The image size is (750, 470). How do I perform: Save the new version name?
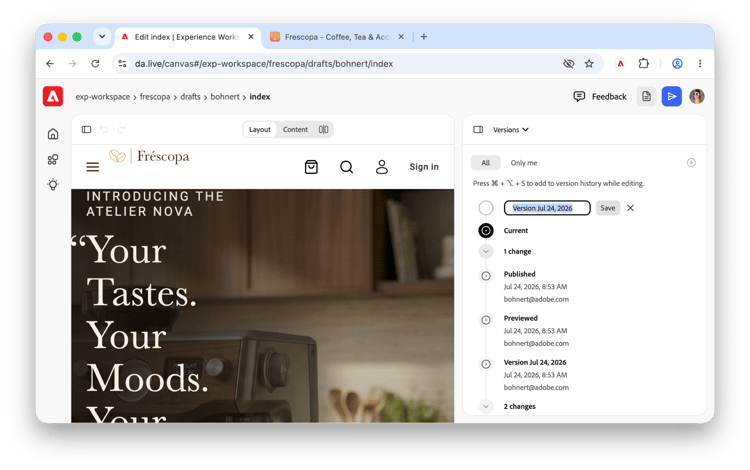tap(607, 208)
